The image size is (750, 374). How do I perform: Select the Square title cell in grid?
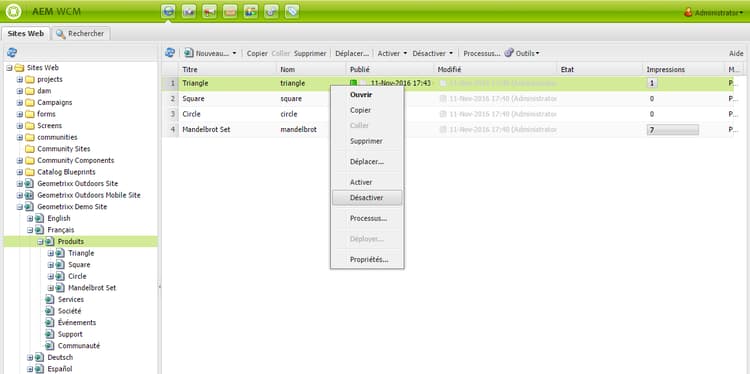click(227, 99)
